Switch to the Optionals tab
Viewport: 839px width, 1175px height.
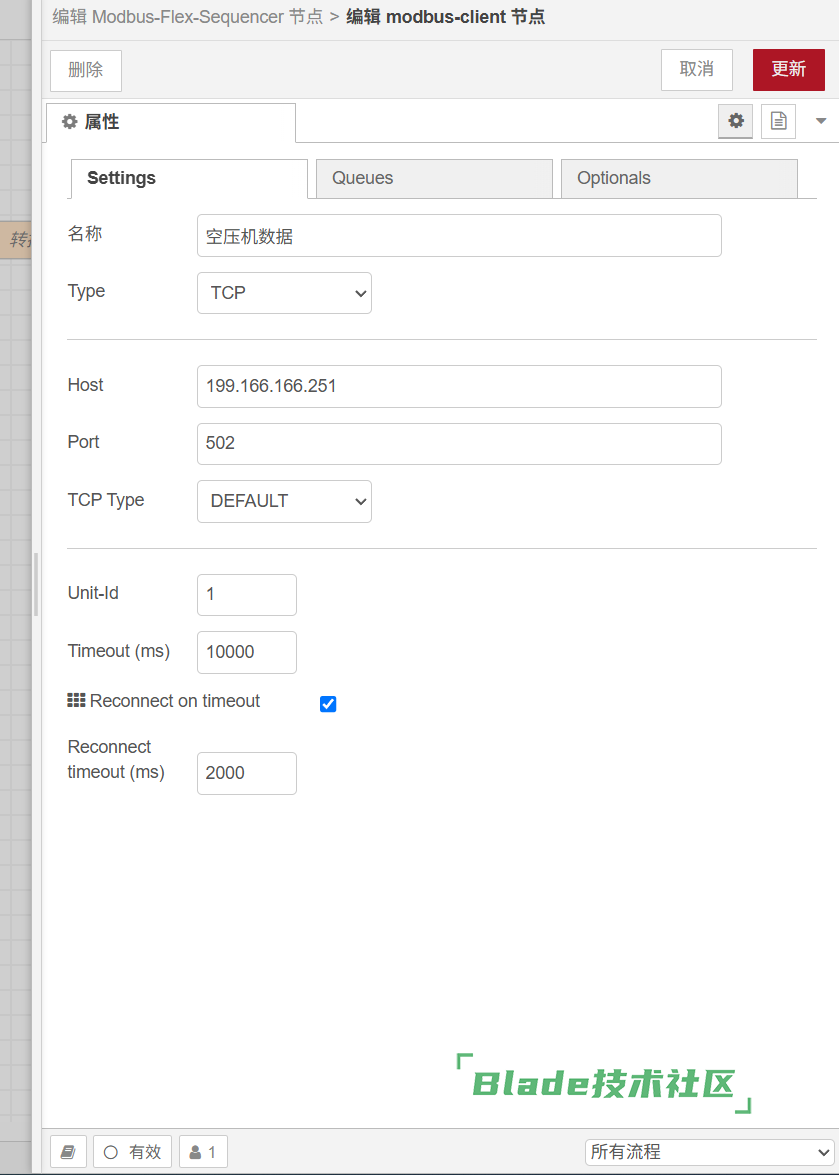[x=679, y=178]
